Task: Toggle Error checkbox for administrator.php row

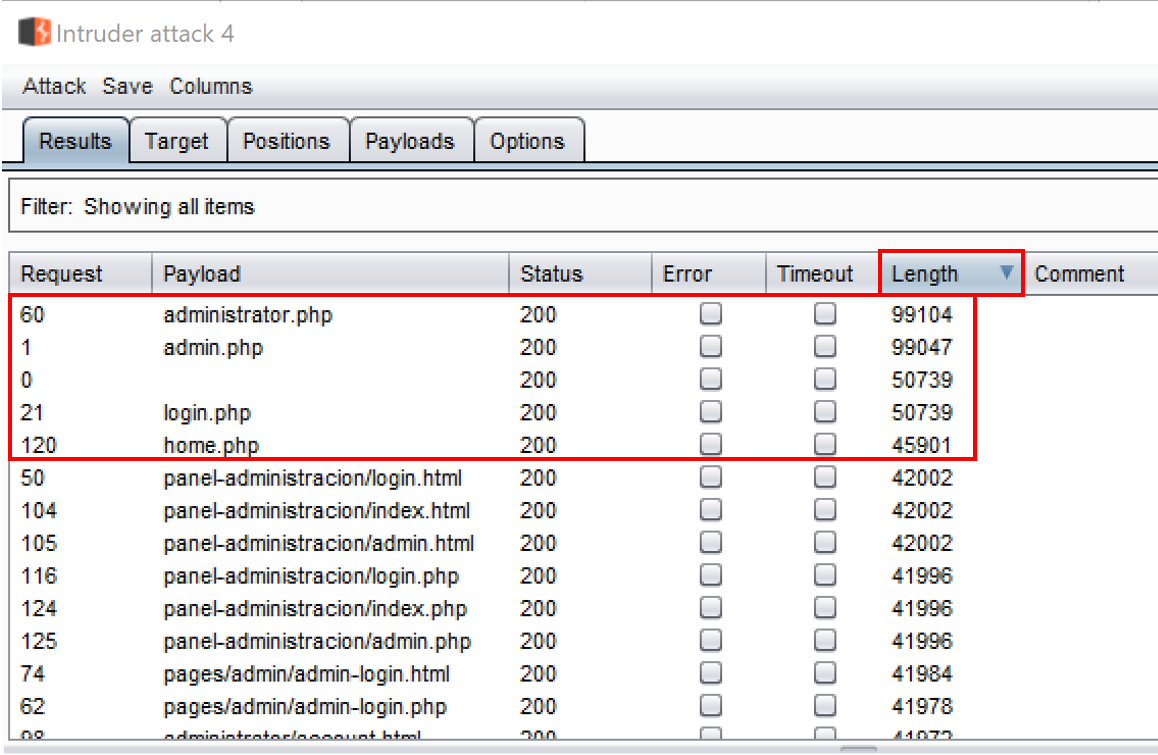Action: (x=710, y=315)
